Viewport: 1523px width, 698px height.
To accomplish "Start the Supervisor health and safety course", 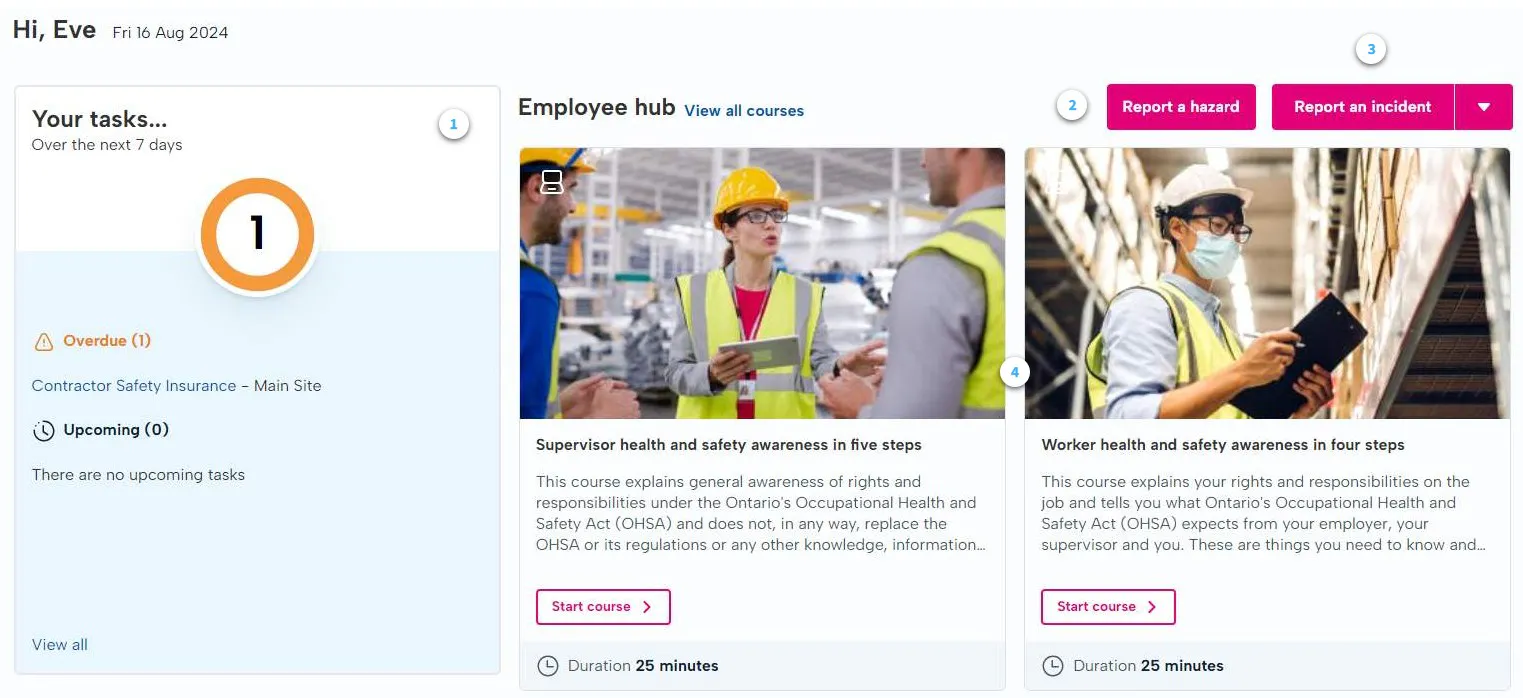I will coord(602,607).
